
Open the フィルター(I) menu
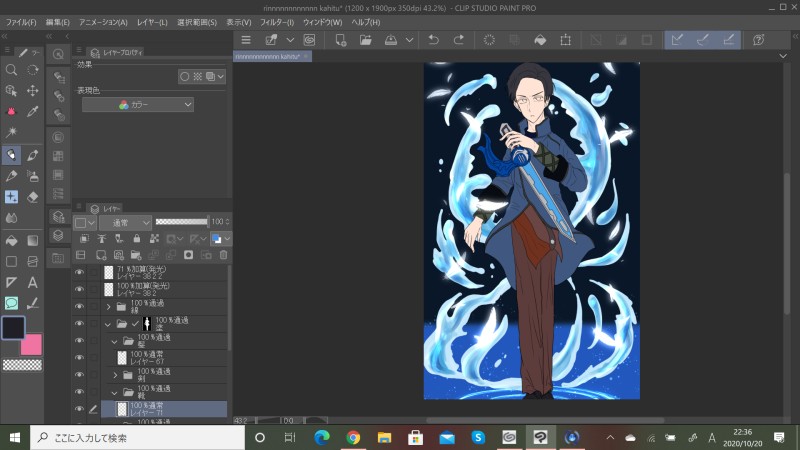(277, 22)
